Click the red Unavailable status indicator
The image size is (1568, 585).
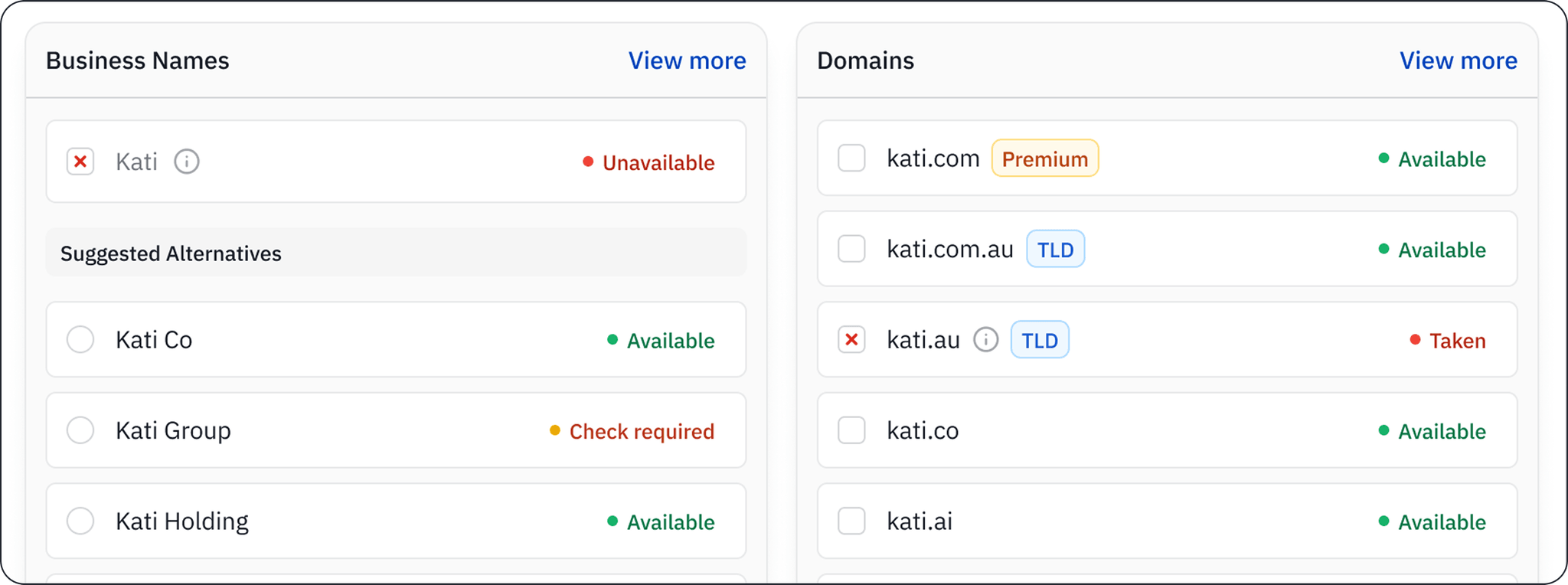[648, 162]
